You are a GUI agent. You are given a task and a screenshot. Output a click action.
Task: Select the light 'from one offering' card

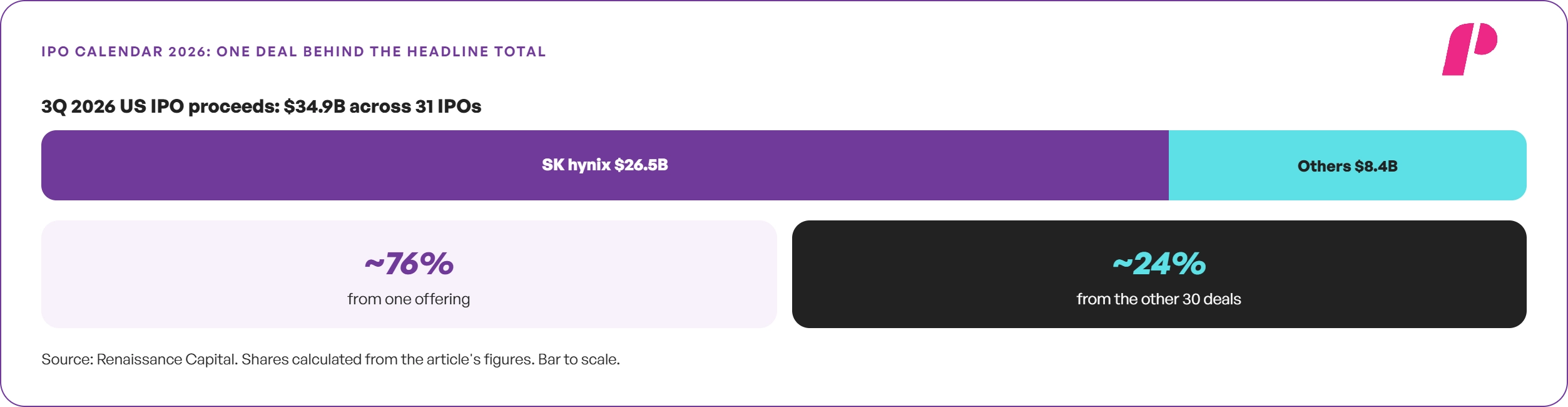[409, 274]
